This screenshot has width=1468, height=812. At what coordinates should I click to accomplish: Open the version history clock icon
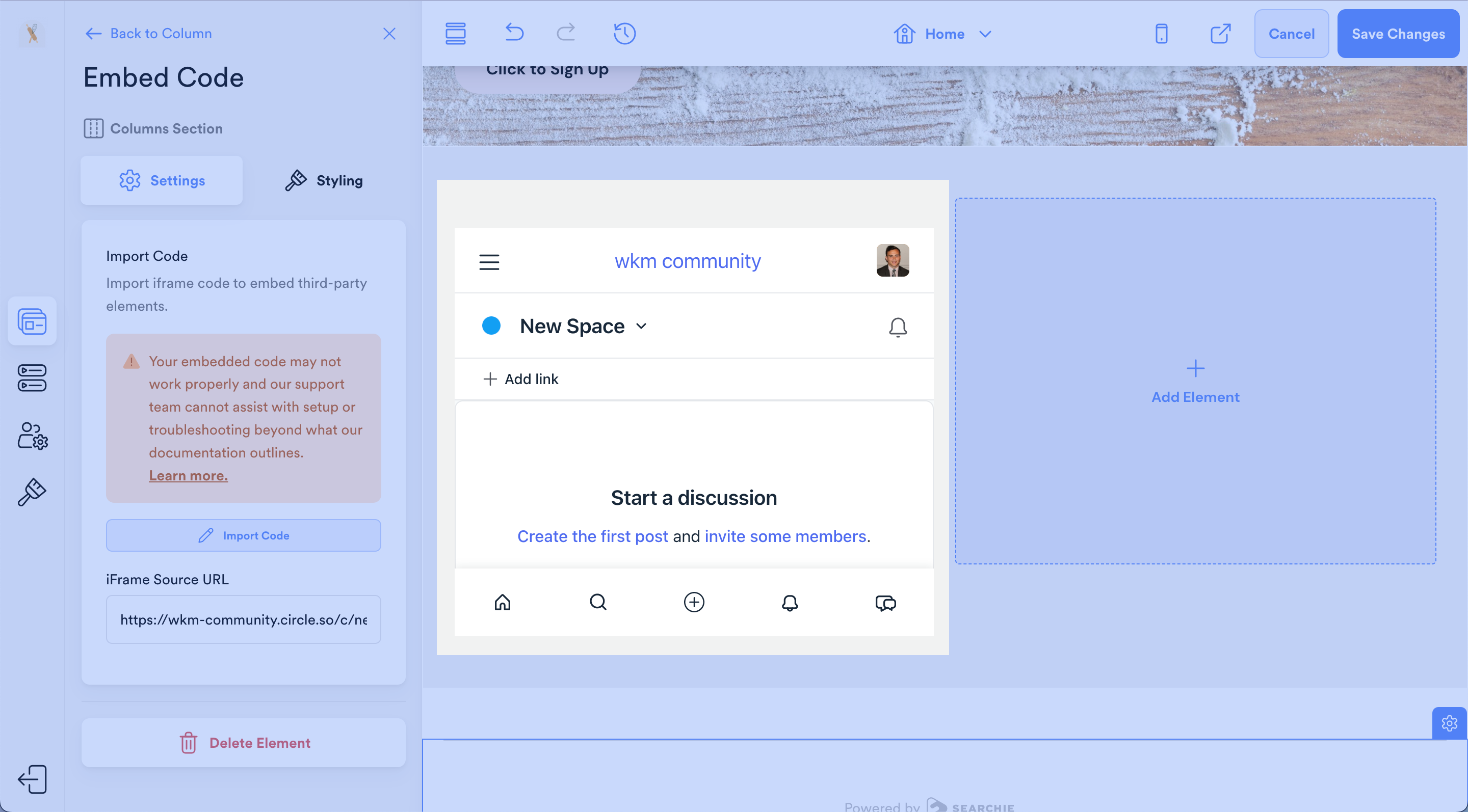point(624,33)
